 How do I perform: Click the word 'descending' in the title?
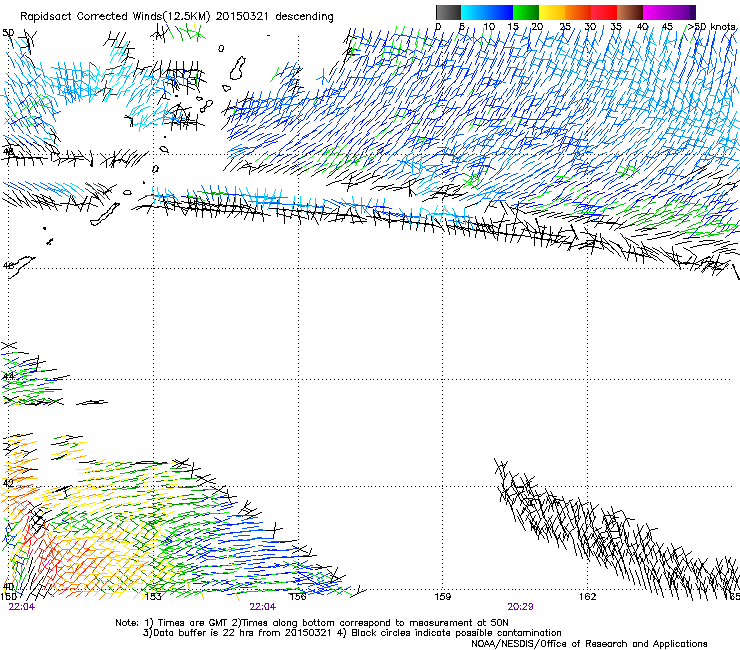tap(304, 17)
